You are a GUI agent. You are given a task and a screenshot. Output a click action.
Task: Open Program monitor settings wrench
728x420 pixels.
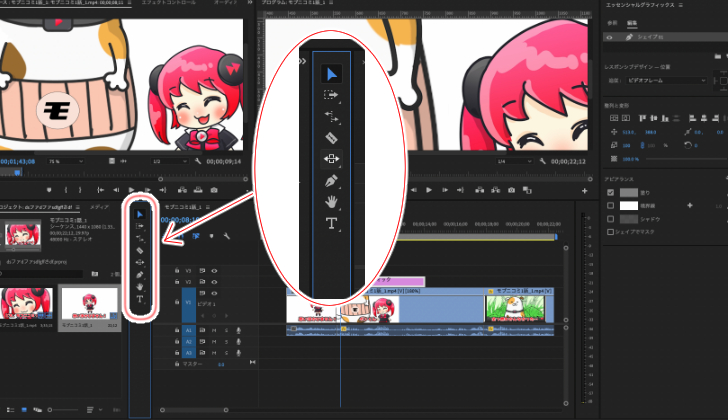[x=543, y=161]
